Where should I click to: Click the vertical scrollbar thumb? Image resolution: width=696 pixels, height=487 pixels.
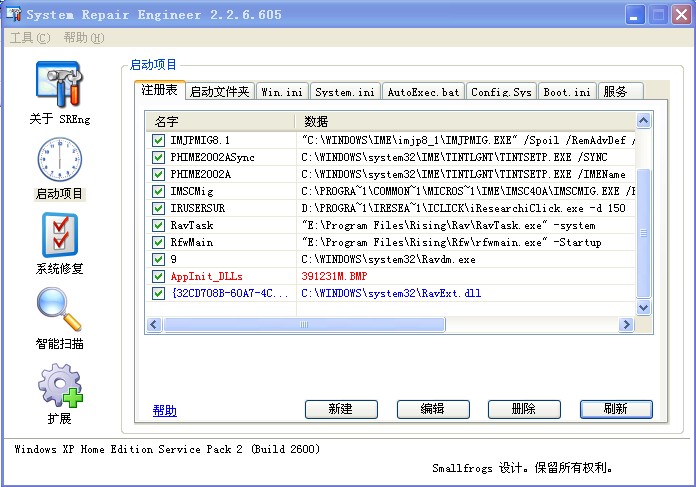[x=643, y=233]
